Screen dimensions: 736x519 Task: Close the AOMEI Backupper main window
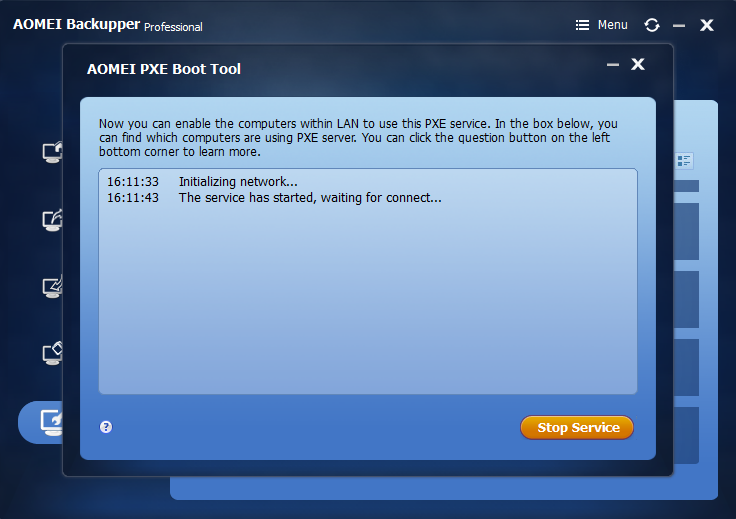click(x=707, y=25)
